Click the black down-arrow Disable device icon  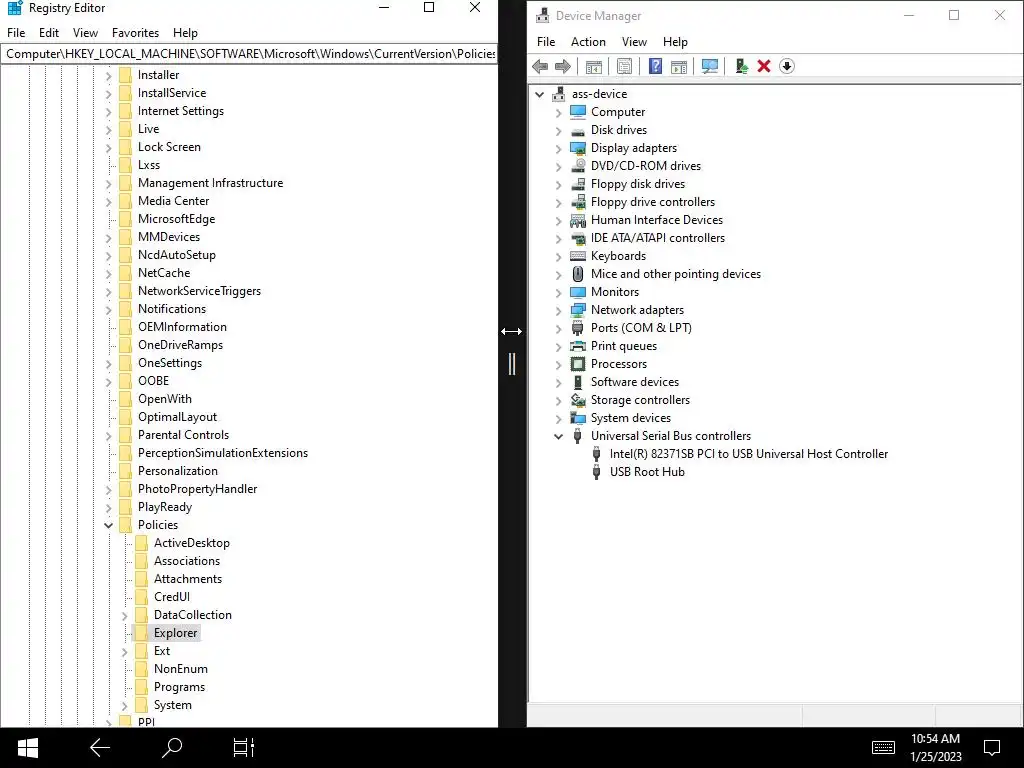tap(787, 66)
